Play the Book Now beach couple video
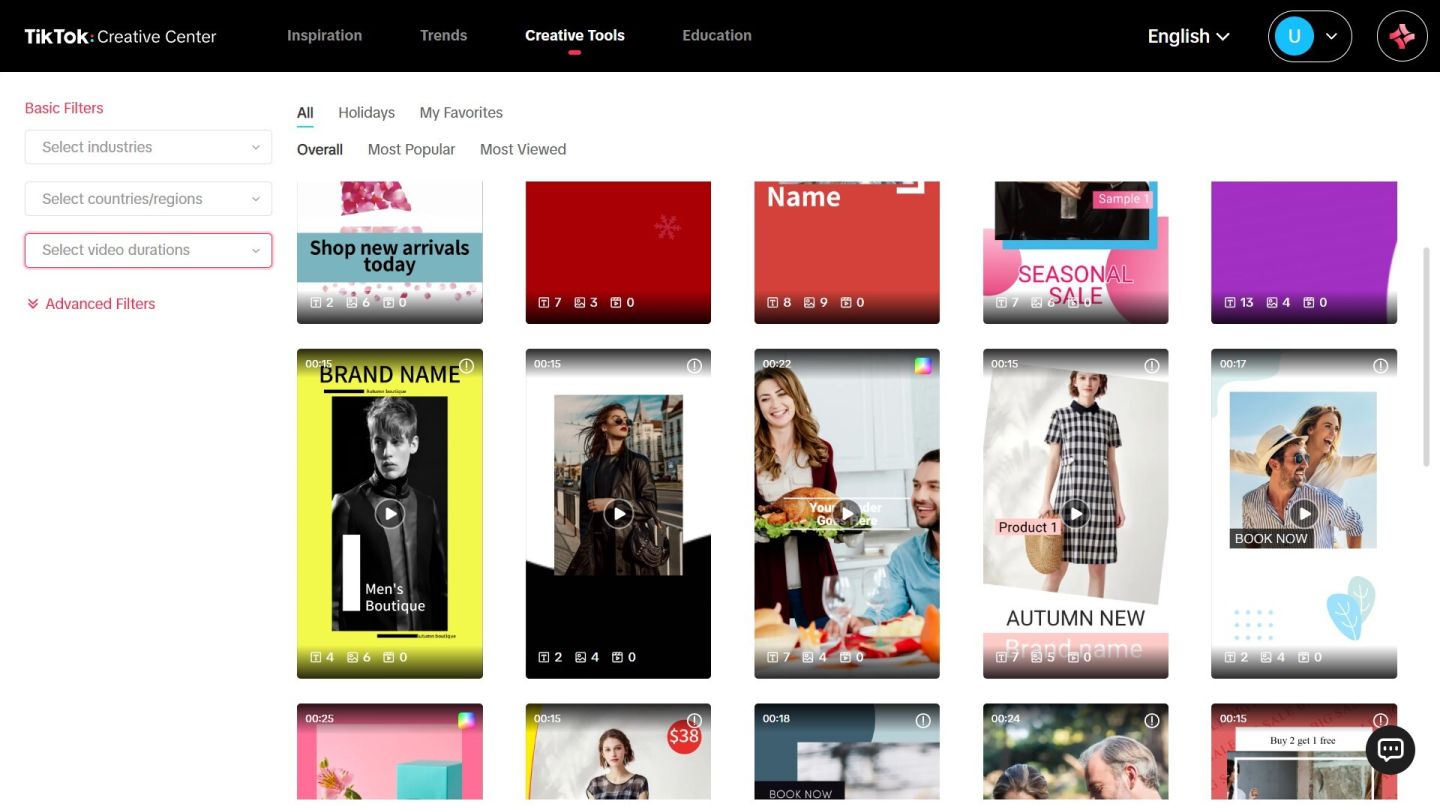Viewport: 1440px width, 810px height. pos(1304,514)
